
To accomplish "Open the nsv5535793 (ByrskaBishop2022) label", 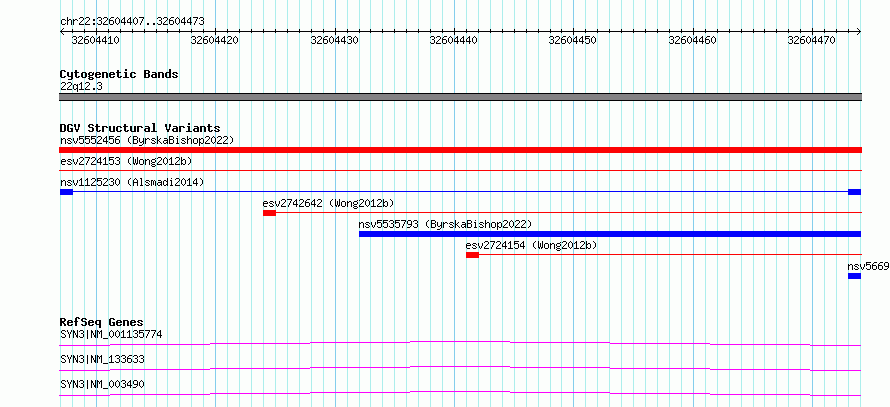I will coord(446,224).
